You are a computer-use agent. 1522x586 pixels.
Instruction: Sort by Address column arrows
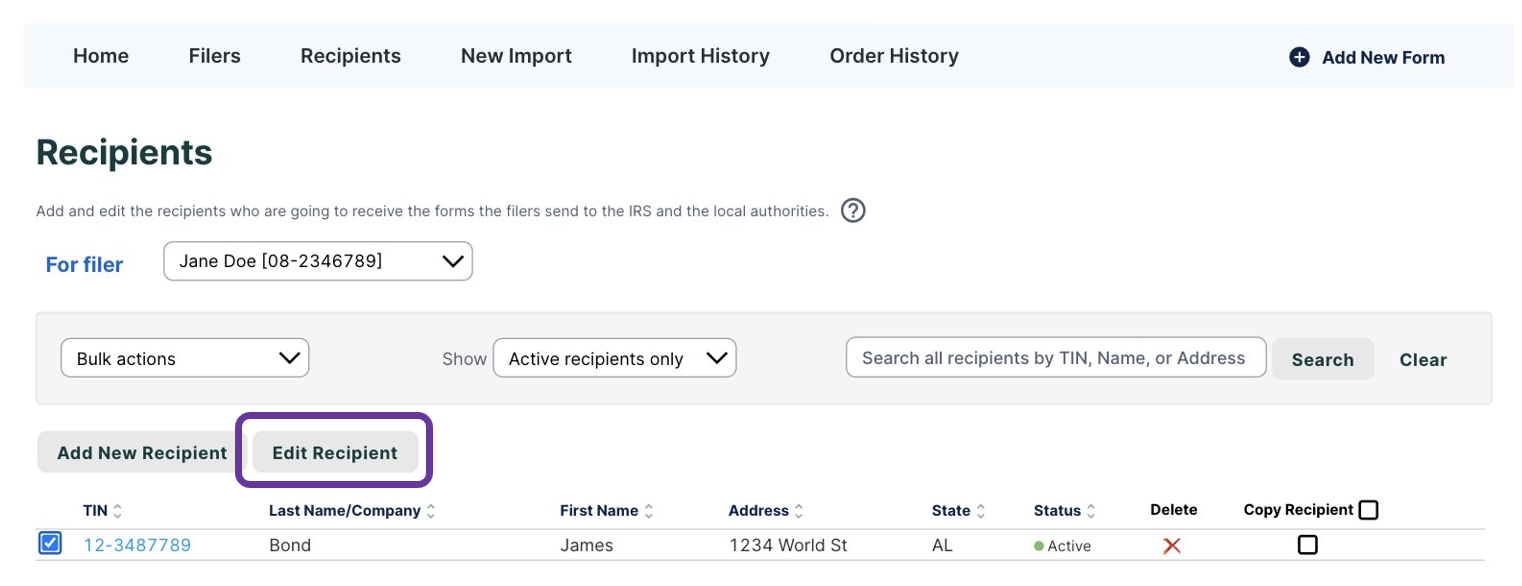click(x=800, y=511)
